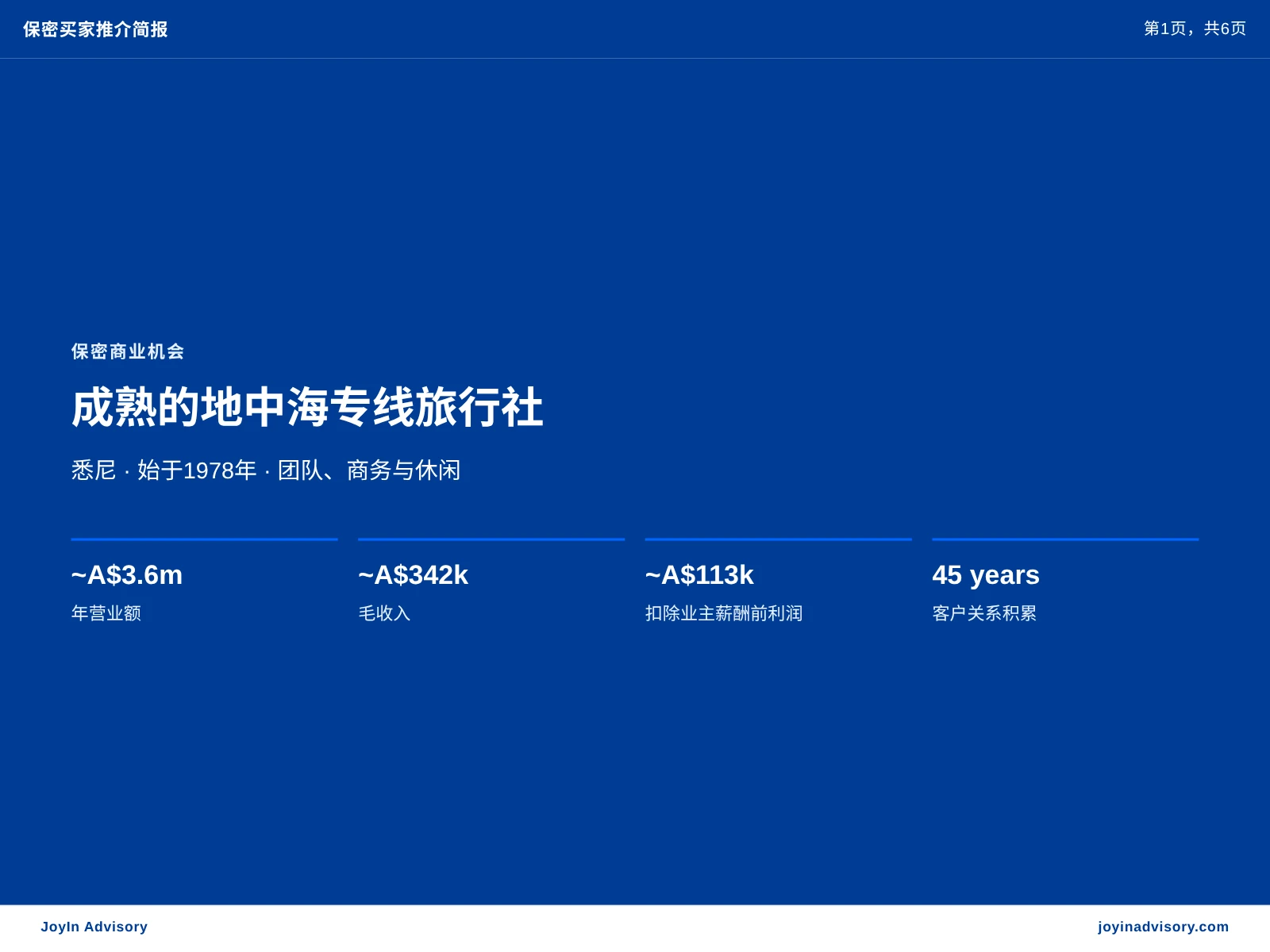Screen dimensions: 1270x952
Task: Click the 年营业额 label
Action: (106, 613)
